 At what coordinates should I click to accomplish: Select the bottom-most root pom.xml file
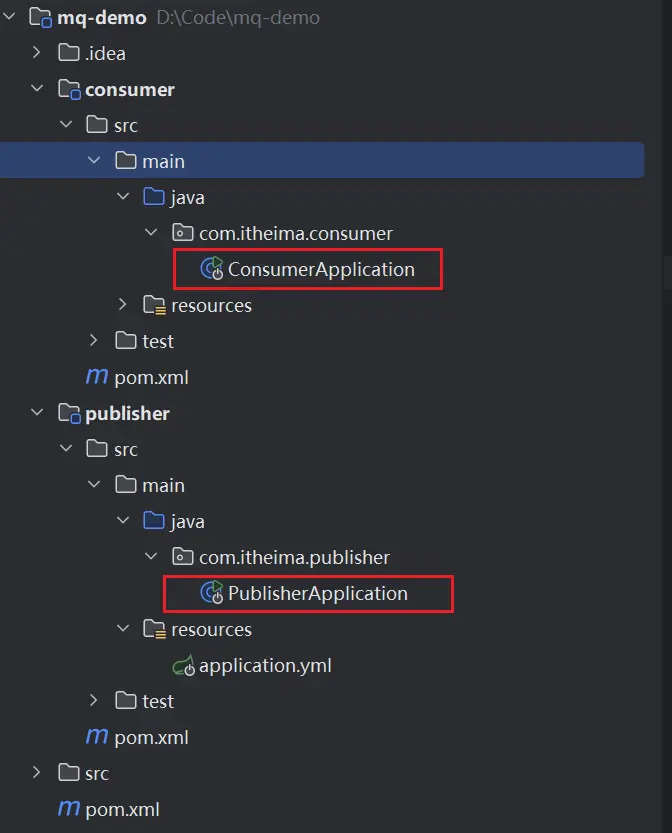pyautogui.click(x=123, y=809)
